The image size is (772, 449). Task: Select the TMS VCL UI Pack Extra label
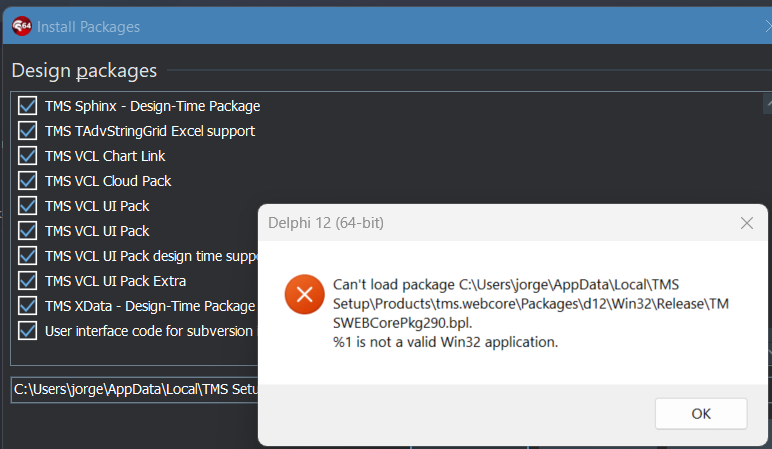115,281
